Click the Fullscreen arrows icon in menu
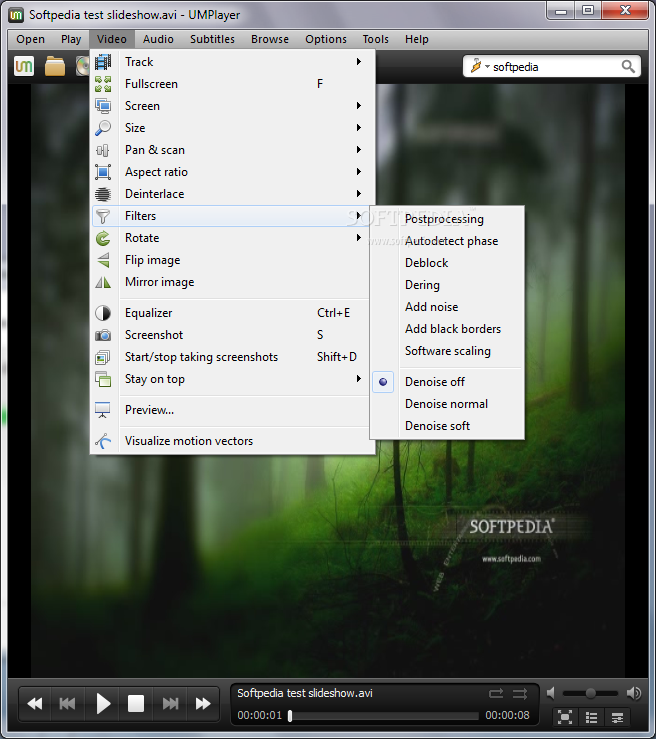 tap(103, 84)
